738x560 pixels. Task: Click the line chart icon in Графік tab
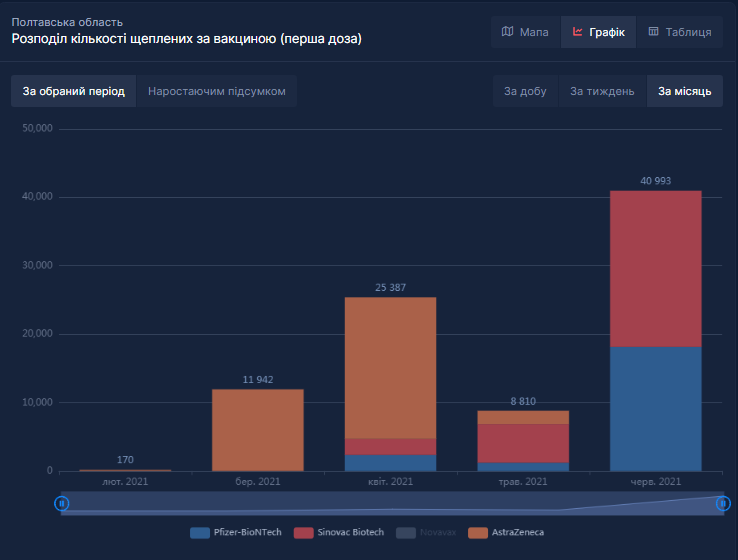tap(577, 32)
